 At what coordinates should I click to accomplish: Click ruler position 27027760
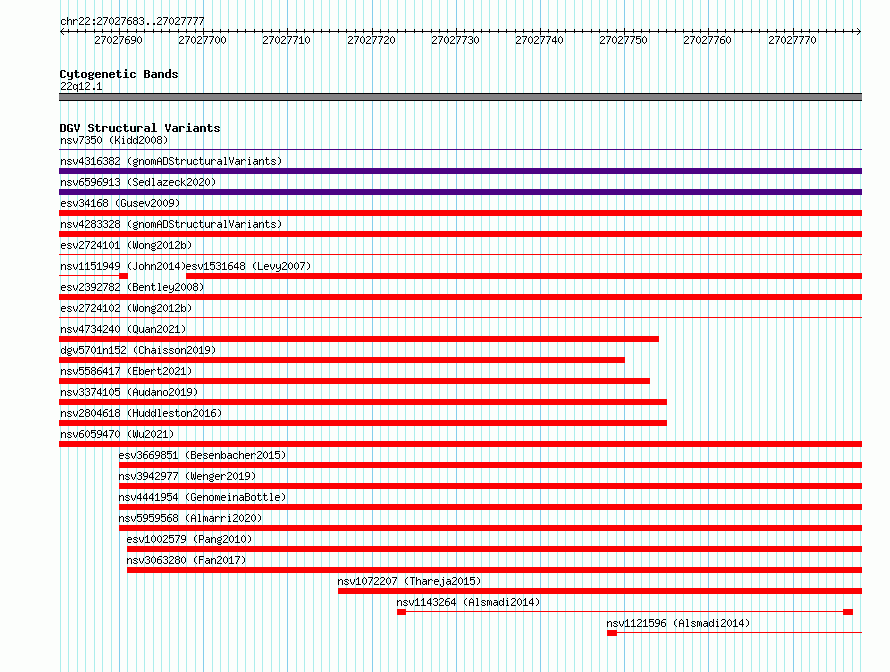707,40
